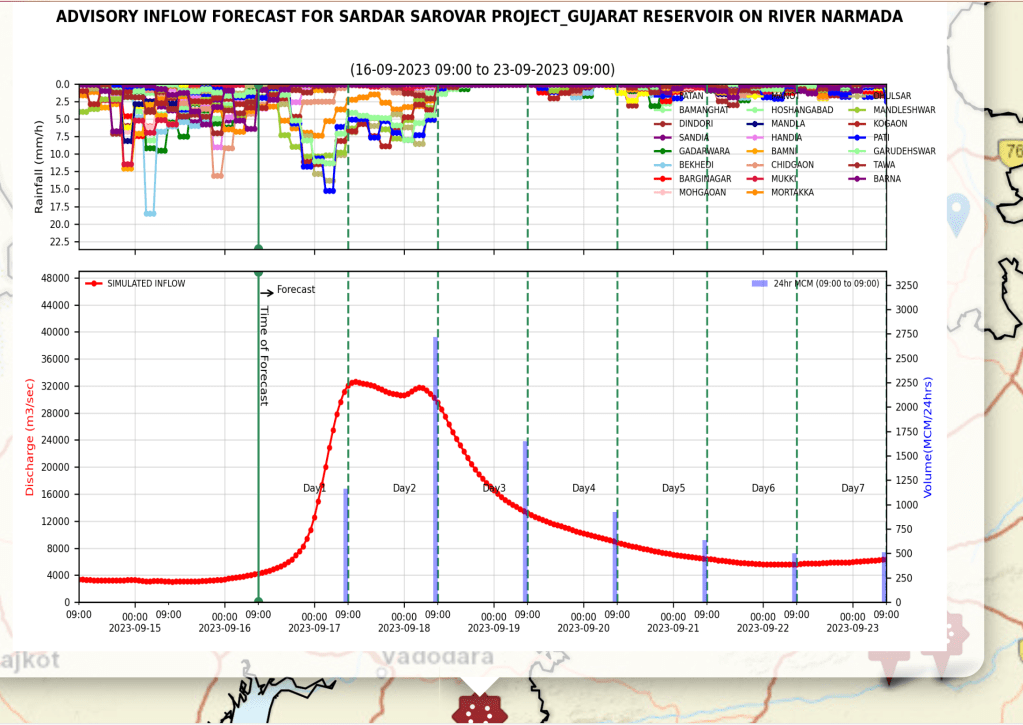Select the 24hr MCM legend swatch
Viewport: 1023px width, 725px height.
click(759, 284)
